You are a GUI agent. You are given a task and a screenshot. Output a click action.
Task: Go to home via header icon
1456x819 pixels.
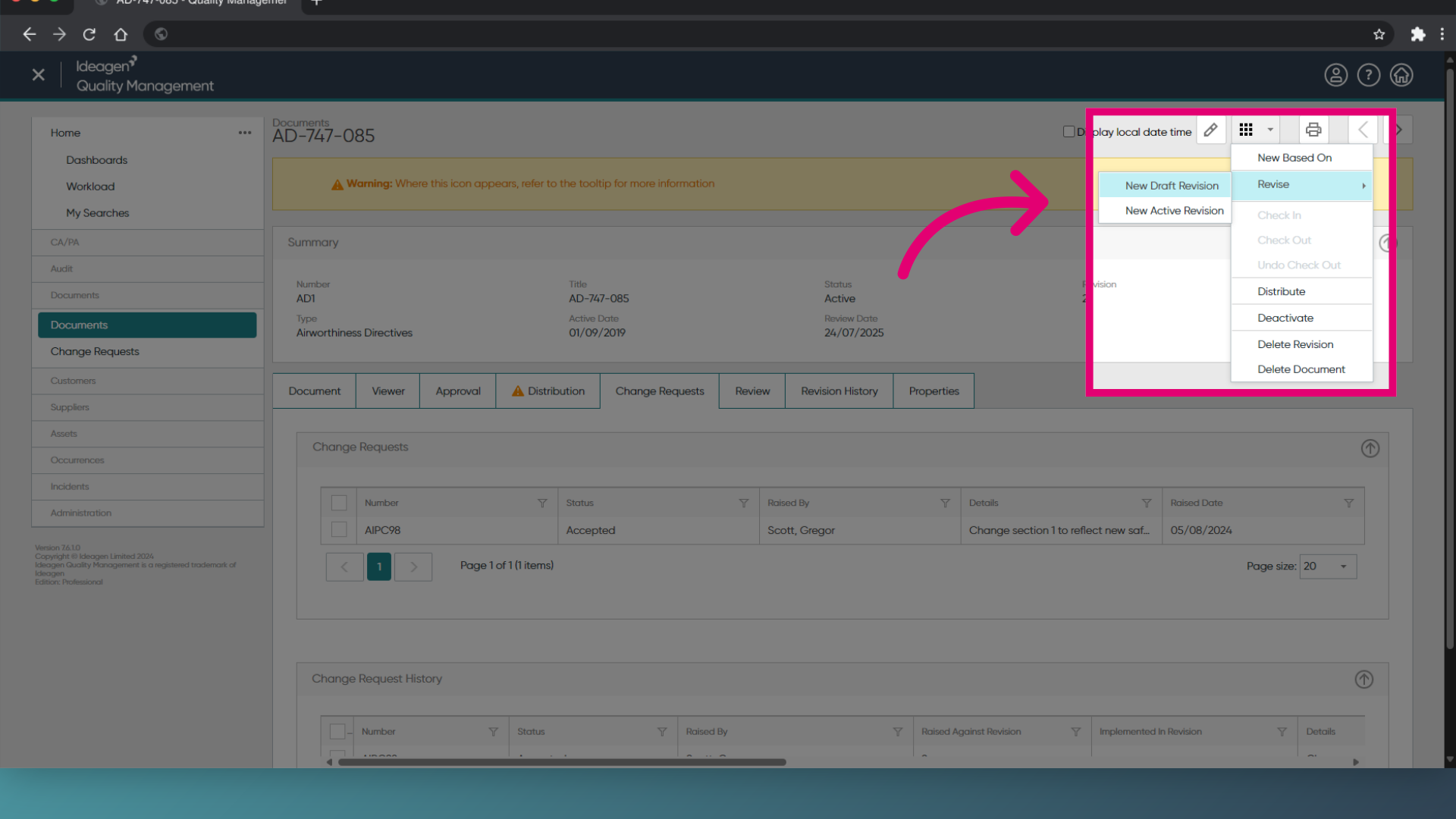tap(1401, 75)
